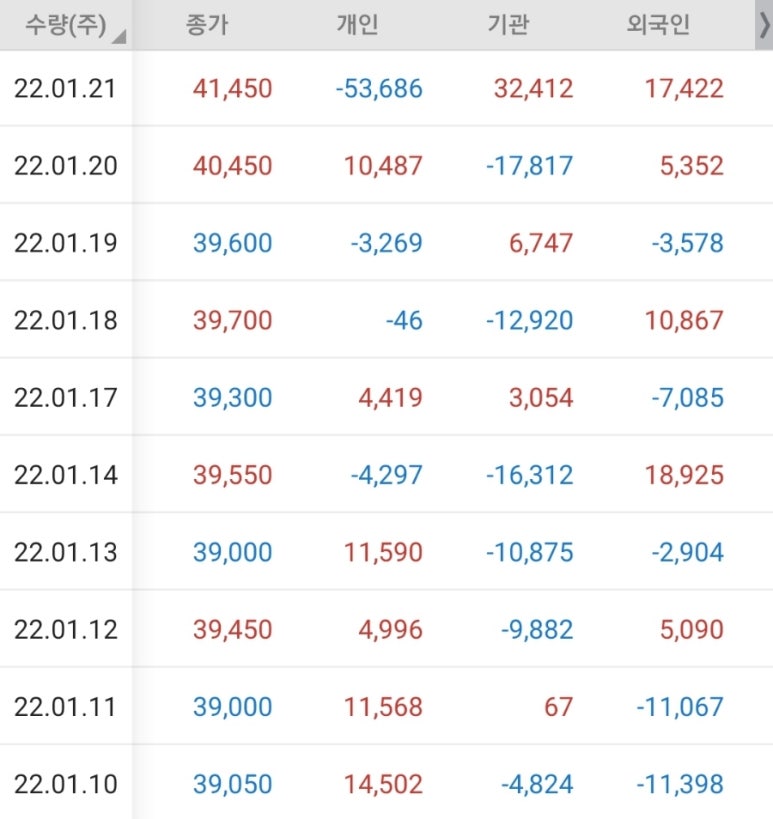
Task: Select the 22.01.10 date cell
Action: pyautogui.click(x=65, y=784)
